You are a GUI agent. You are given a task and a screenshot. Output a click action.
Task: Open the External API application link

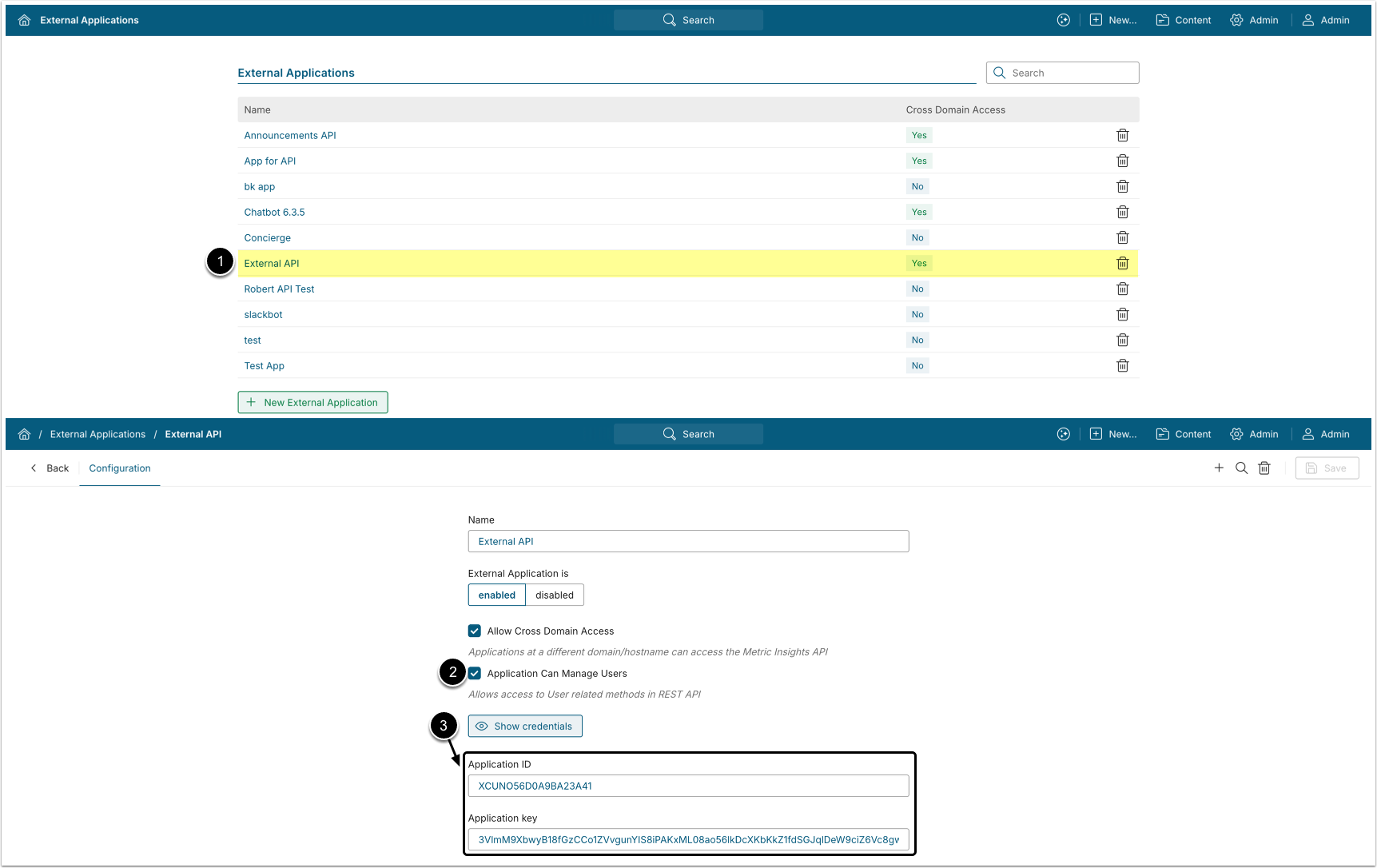(272, 263)
